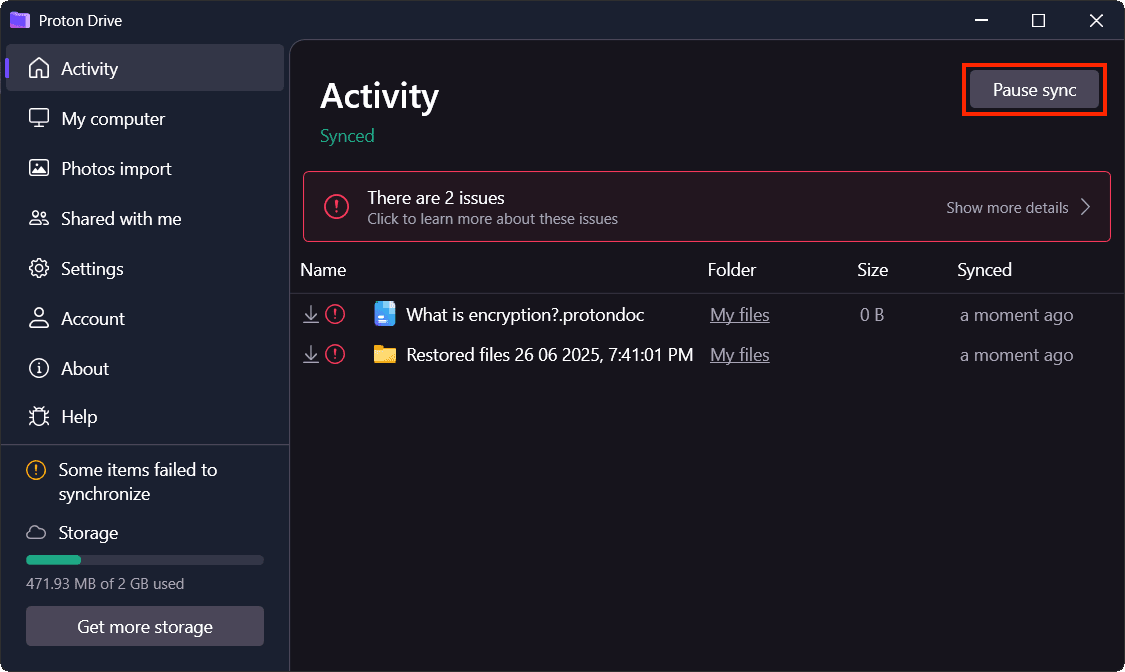Click the Help bug icon
This screenshot has width=1125, height=672.
39,417
